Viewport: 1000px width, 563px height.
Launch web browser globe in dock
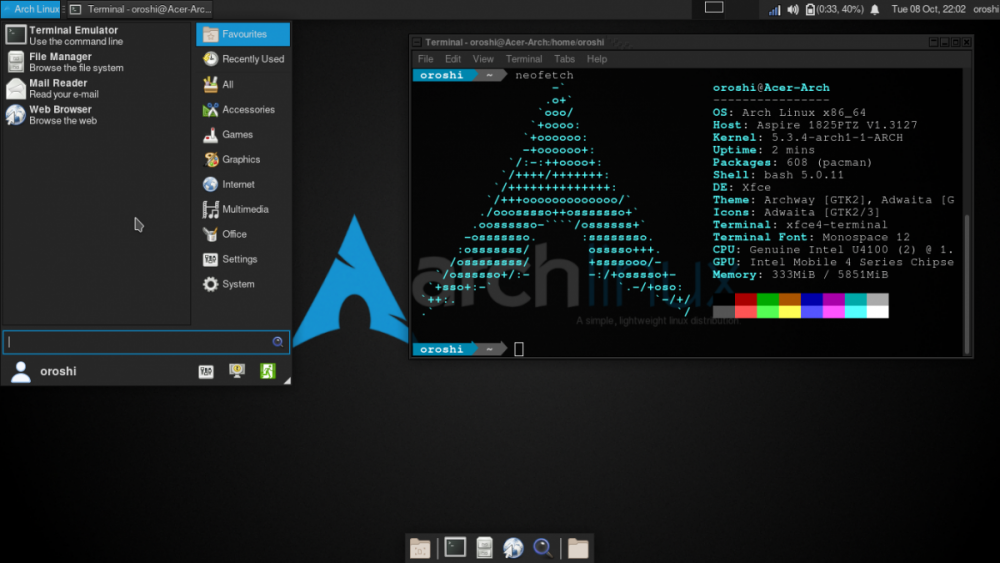[513, 548]
